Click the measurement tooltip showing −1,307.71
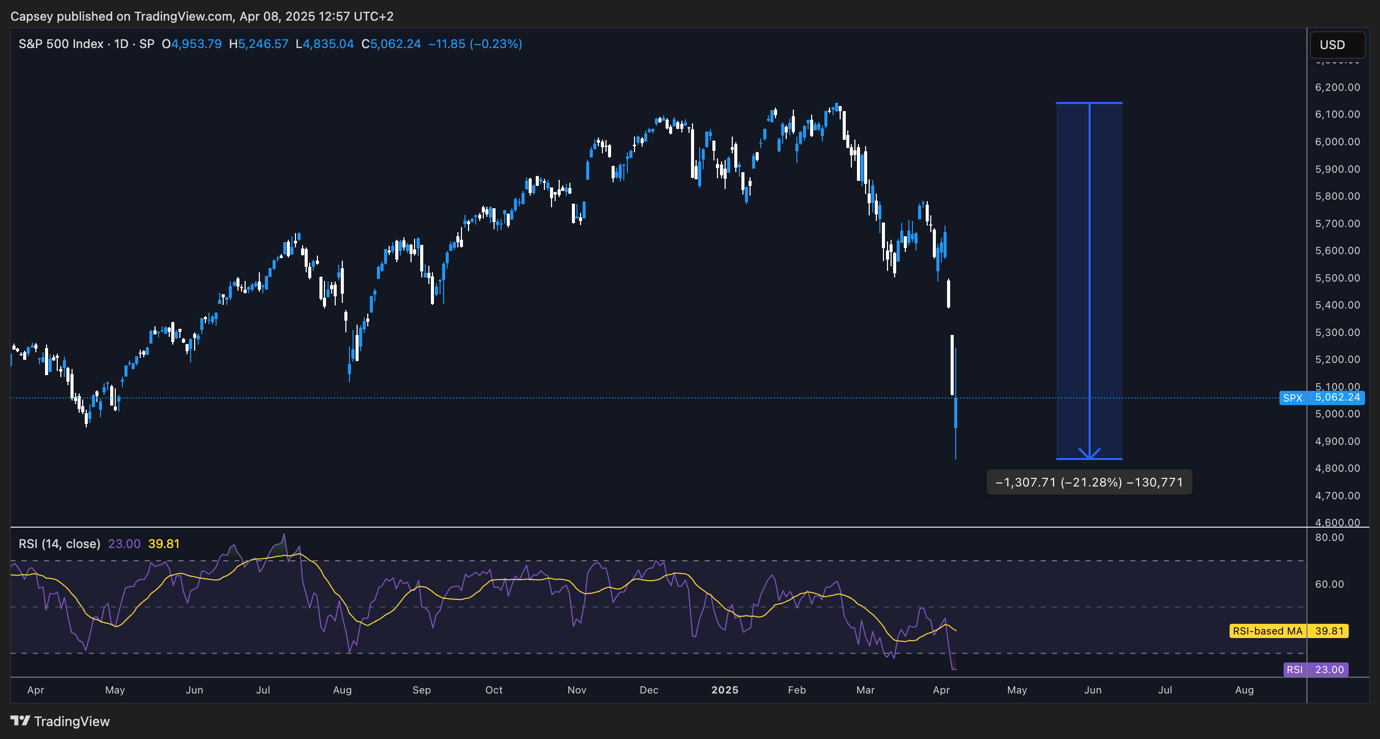1380x739 pixels. [1088, 483]
